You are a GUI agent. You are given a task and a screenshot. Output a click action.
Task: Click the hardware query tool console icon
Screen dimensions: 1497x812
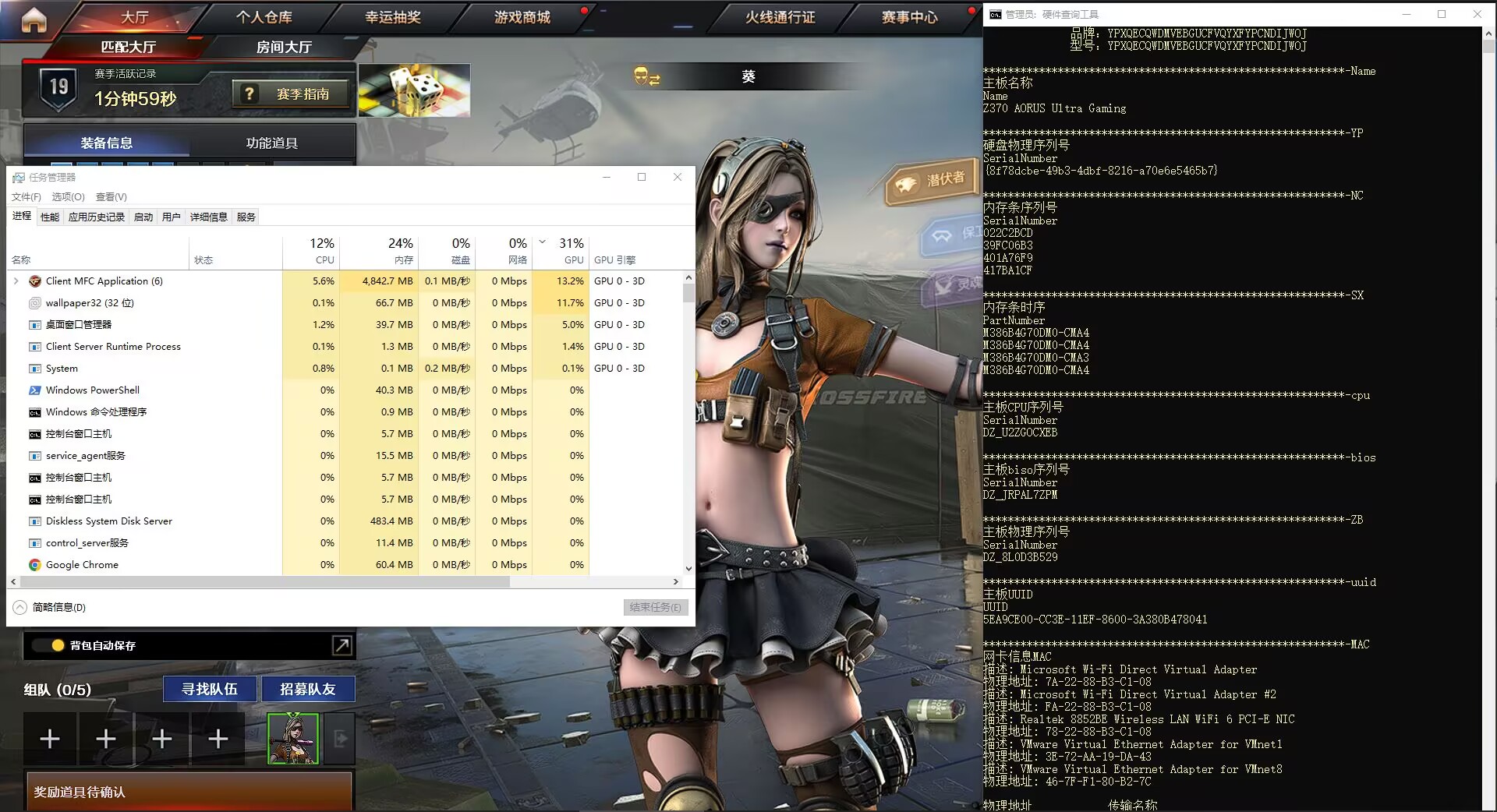tap(995, 14)
